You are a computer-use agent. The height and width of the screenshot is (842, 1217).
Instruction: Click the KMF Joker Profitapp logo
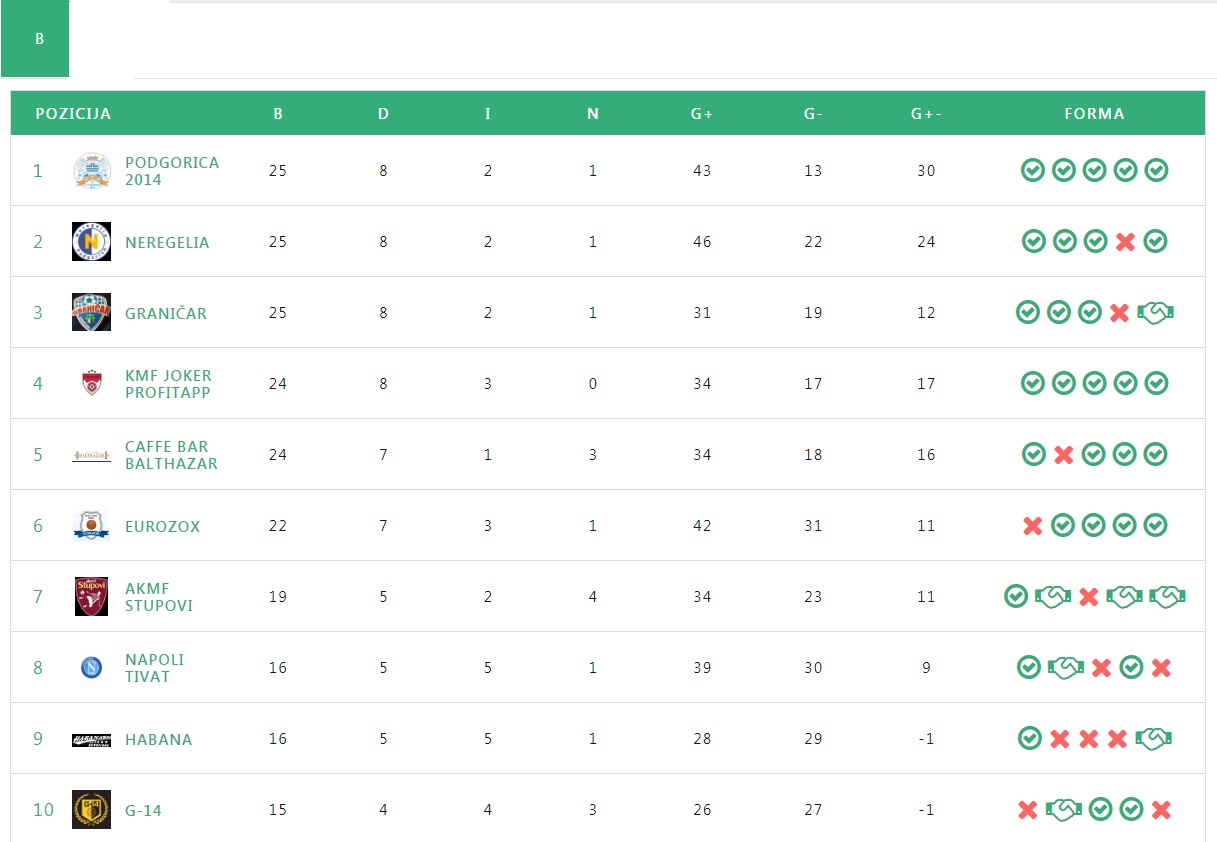pyautogui.click(x=92, y=384)
